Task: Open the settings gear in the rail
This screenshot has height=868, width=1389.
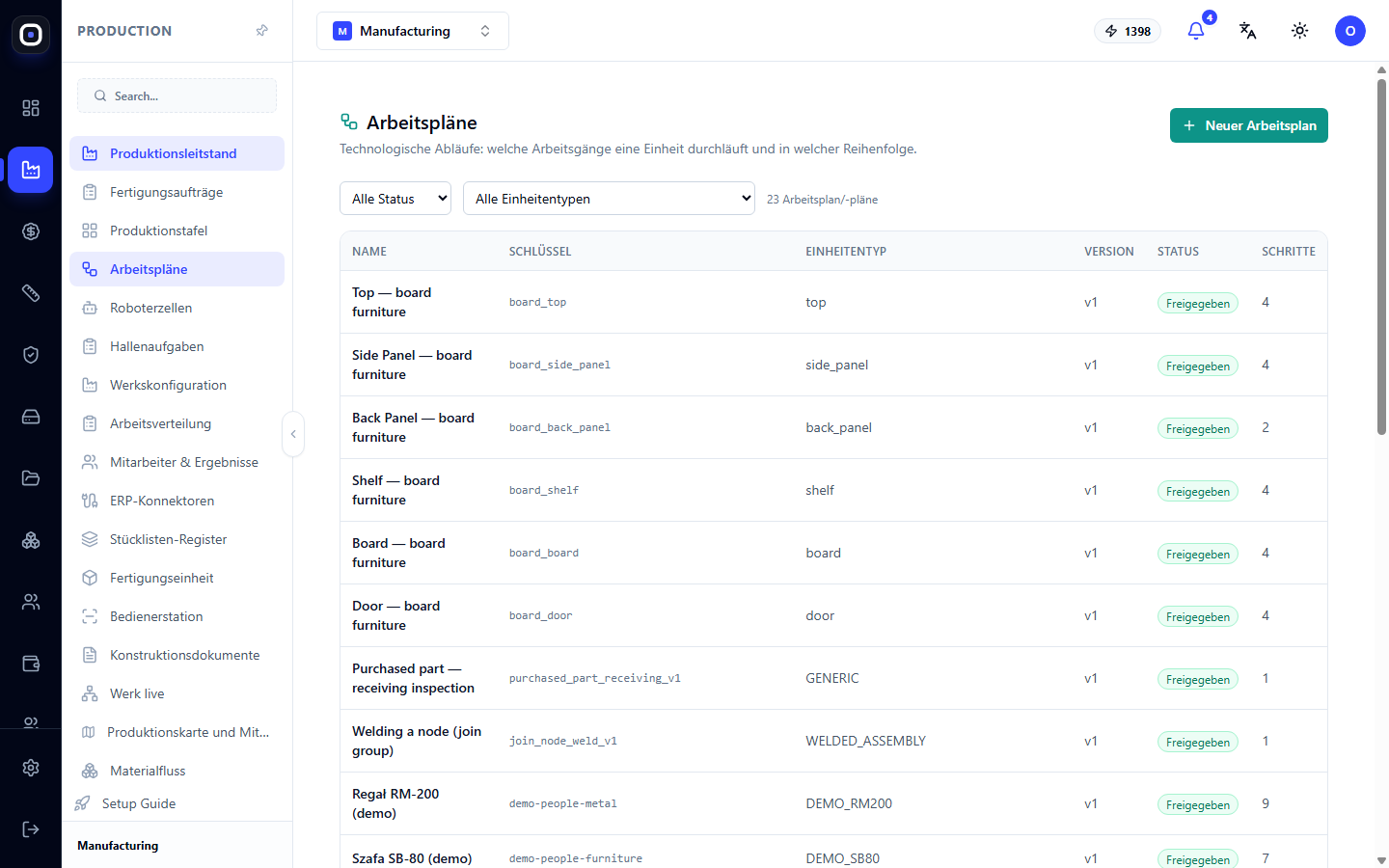Action: pyautogui.click(x=31, y=768)
